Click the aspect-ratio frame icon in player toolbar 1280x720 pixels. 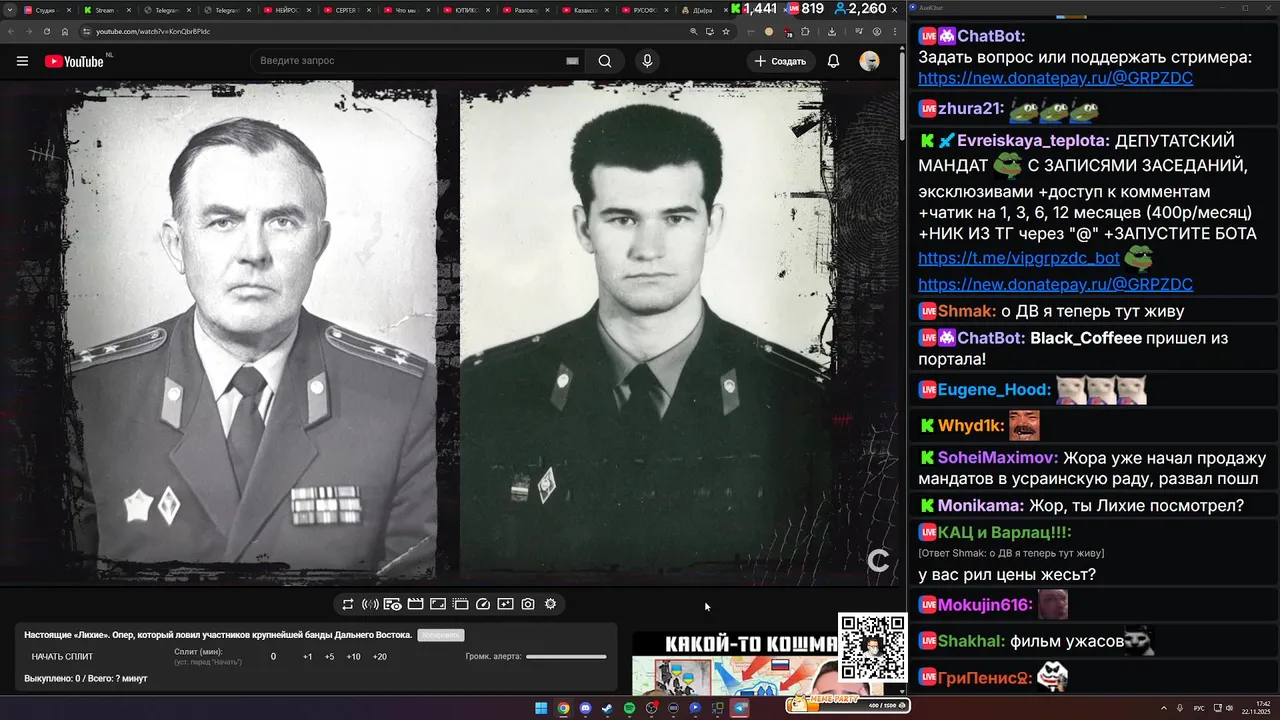point(437,604)
